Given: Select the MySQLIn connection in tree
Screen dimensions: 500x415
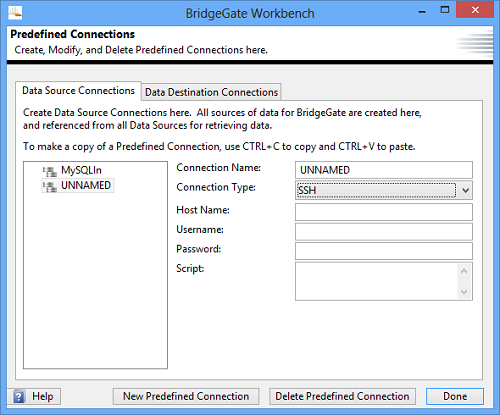Looking at the screenshot, I should [81, 170].
